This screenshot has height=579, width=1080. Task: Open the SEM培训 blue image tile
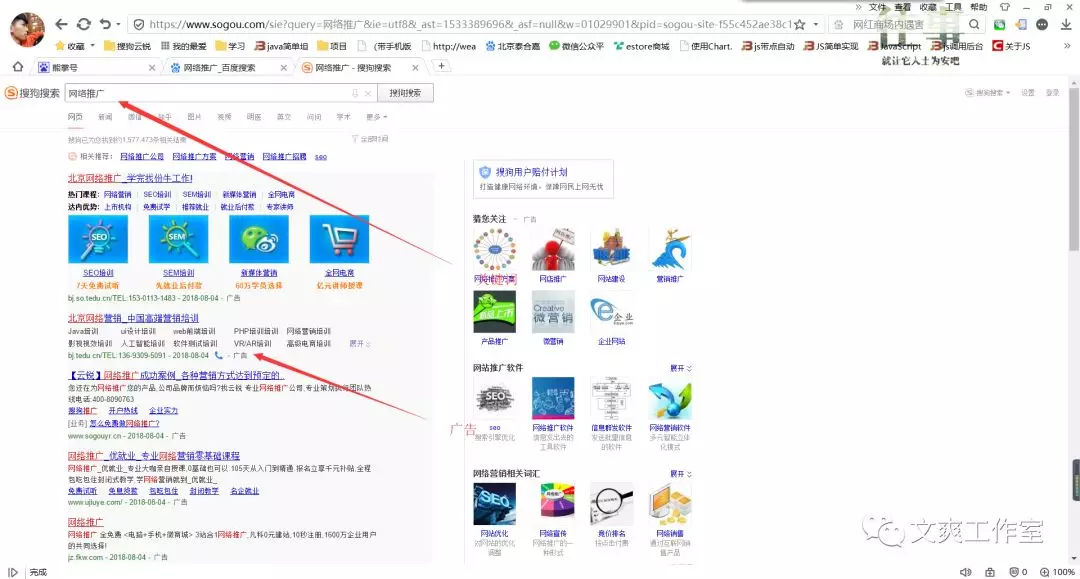178,239
